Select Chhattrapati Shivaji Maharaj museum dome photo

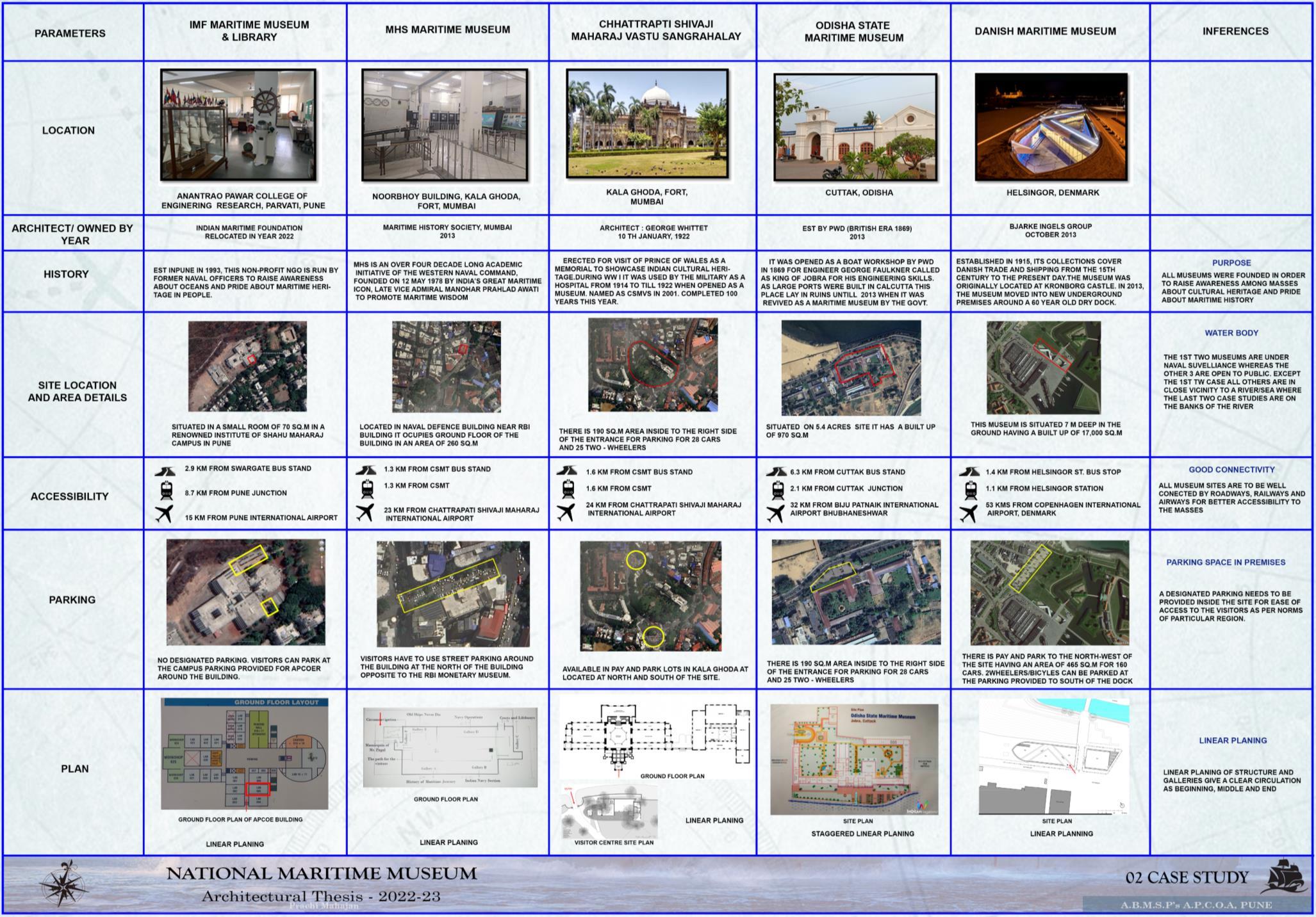[x=647, y=123]
